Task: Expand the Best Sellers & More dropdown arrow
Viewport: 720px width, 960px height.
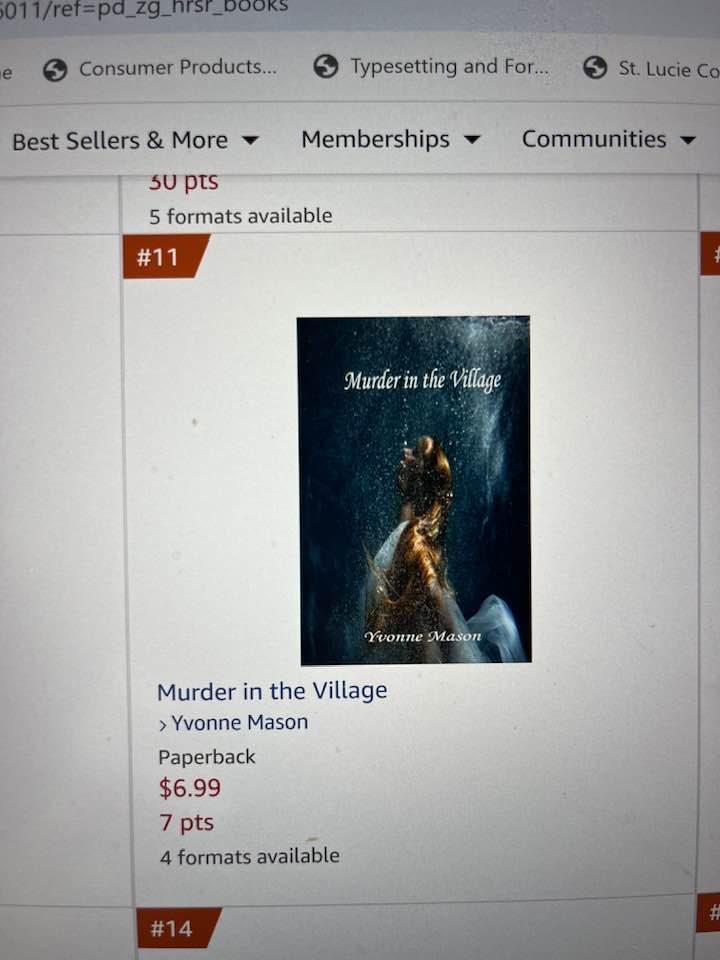Action: pos(250,141)
